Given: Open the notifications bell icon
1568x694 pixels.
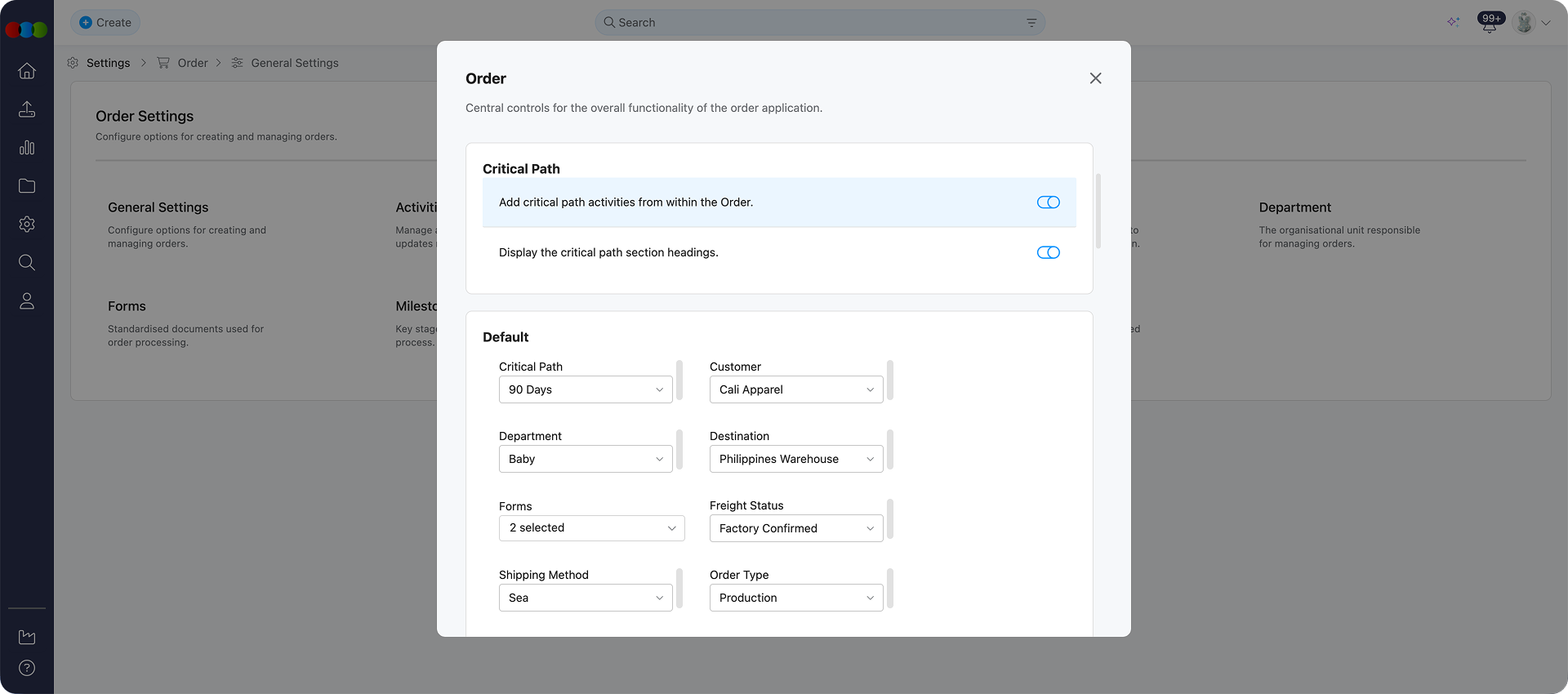Looking at the screenshot, I should 1489,24.
